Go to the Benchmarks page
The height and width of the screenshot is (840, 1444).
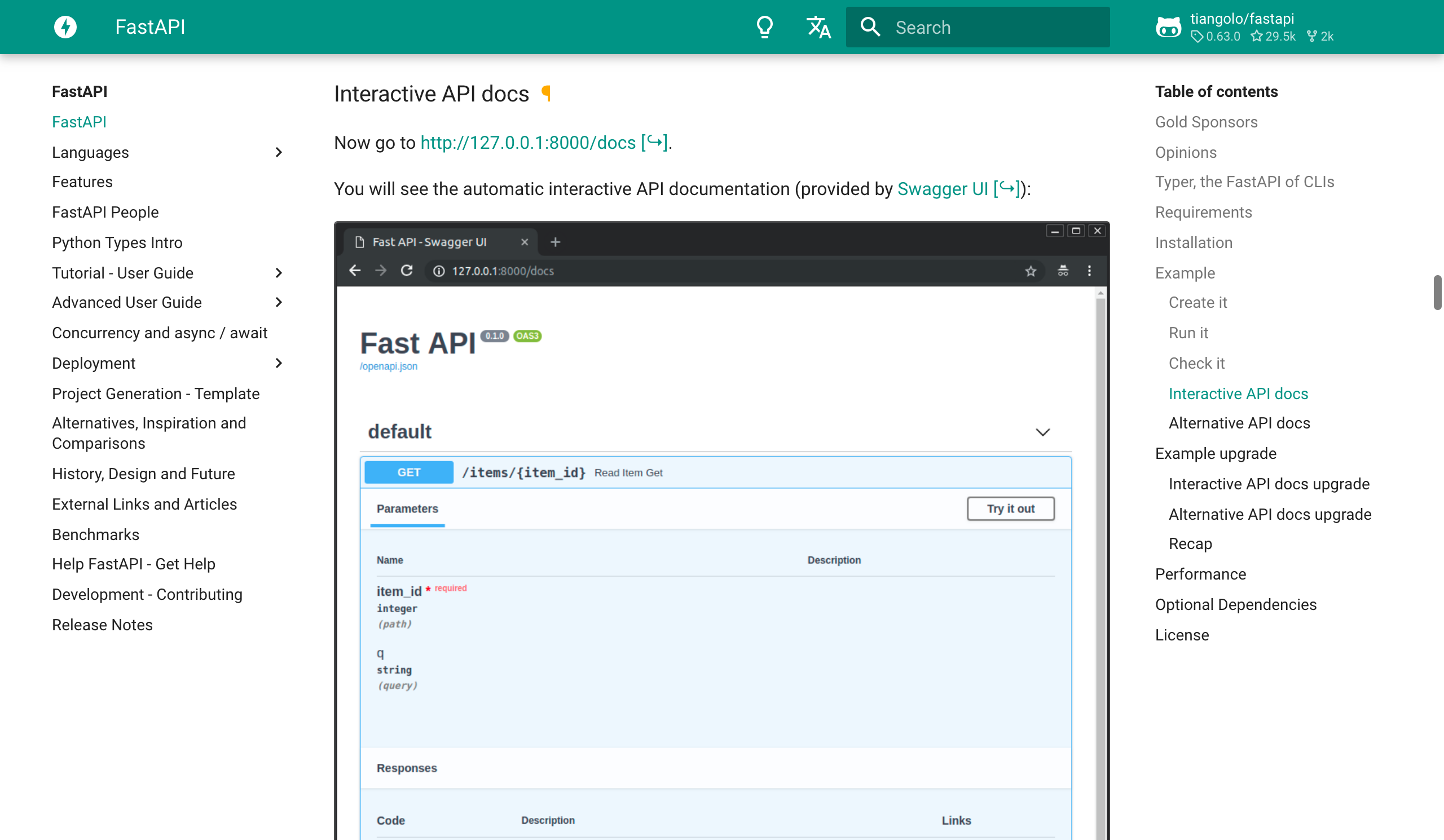coord(96,534)
